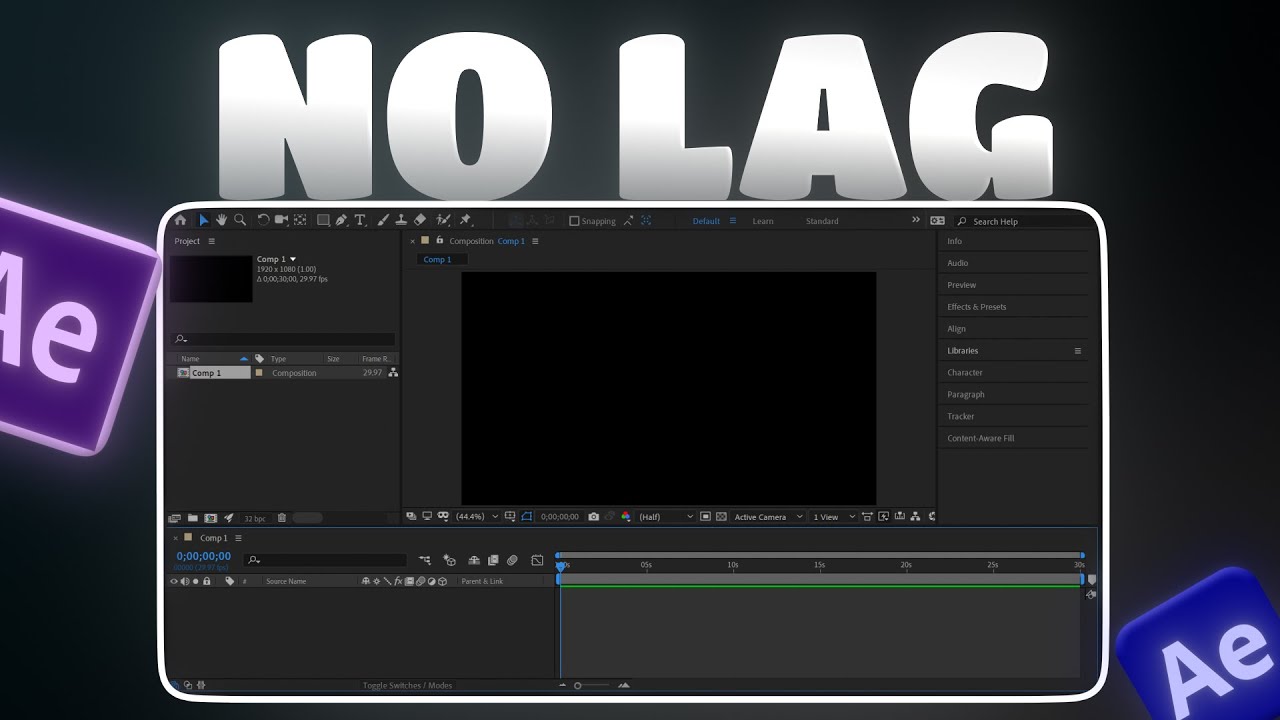Image resolution: width=1280 pixels, height=720 pixels.
Task: Open the Composition Mini-Flowchart icon in timeline
Action: [425, 561]
